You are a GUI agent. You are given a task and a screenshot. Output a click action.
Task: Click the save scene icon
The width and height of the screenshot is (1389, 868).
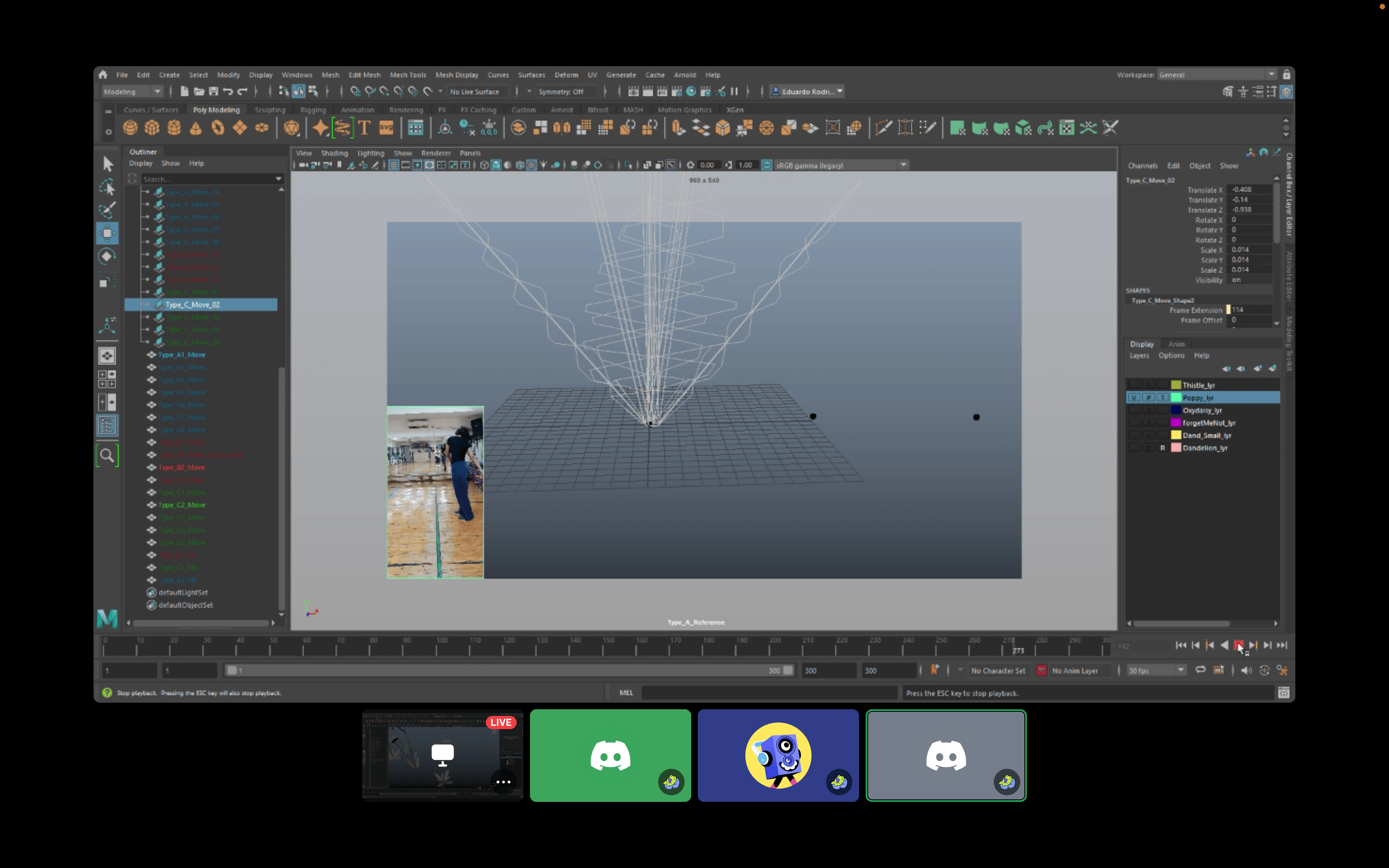(x=213, y=91)
